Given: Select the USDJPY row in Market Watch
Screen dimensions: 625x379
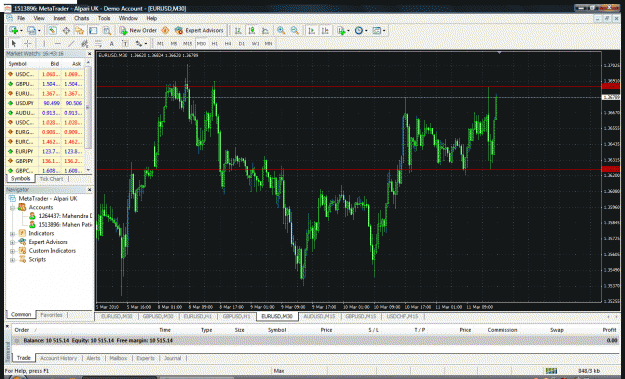Looking at the screenshot, I should (x=45, y=103).
